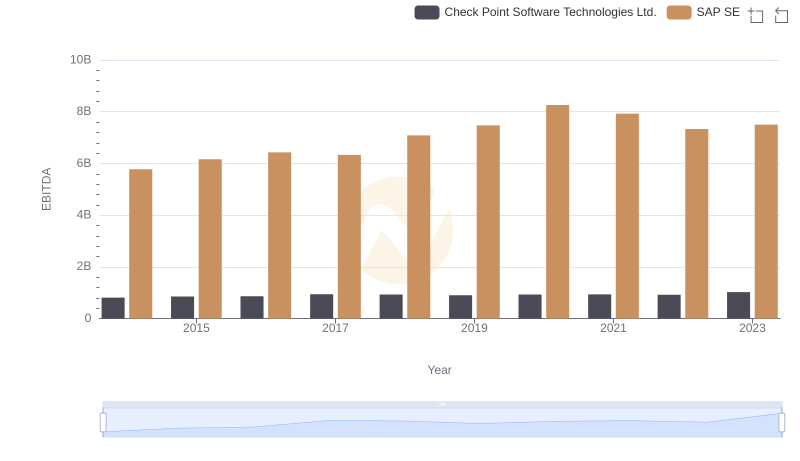Select the SAP SE bar for 2018
Image resolution: width=800 pixels, height=461 pixels.
(419, 227)
